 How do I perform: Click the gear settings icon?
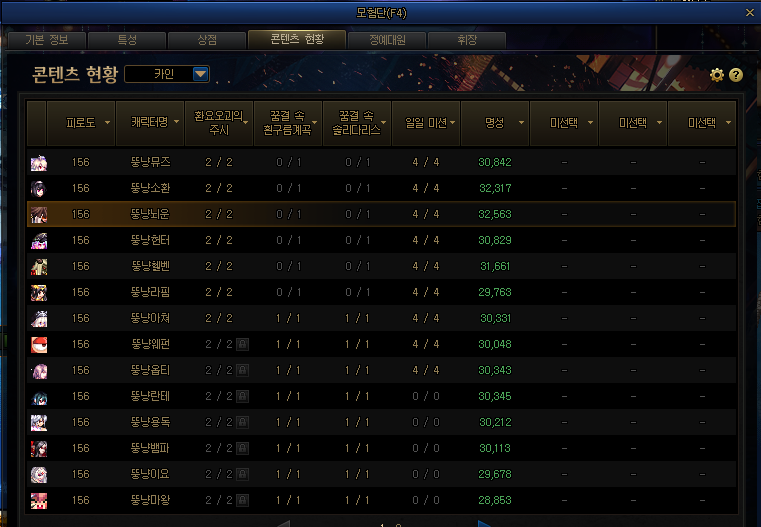click(716, 75)
